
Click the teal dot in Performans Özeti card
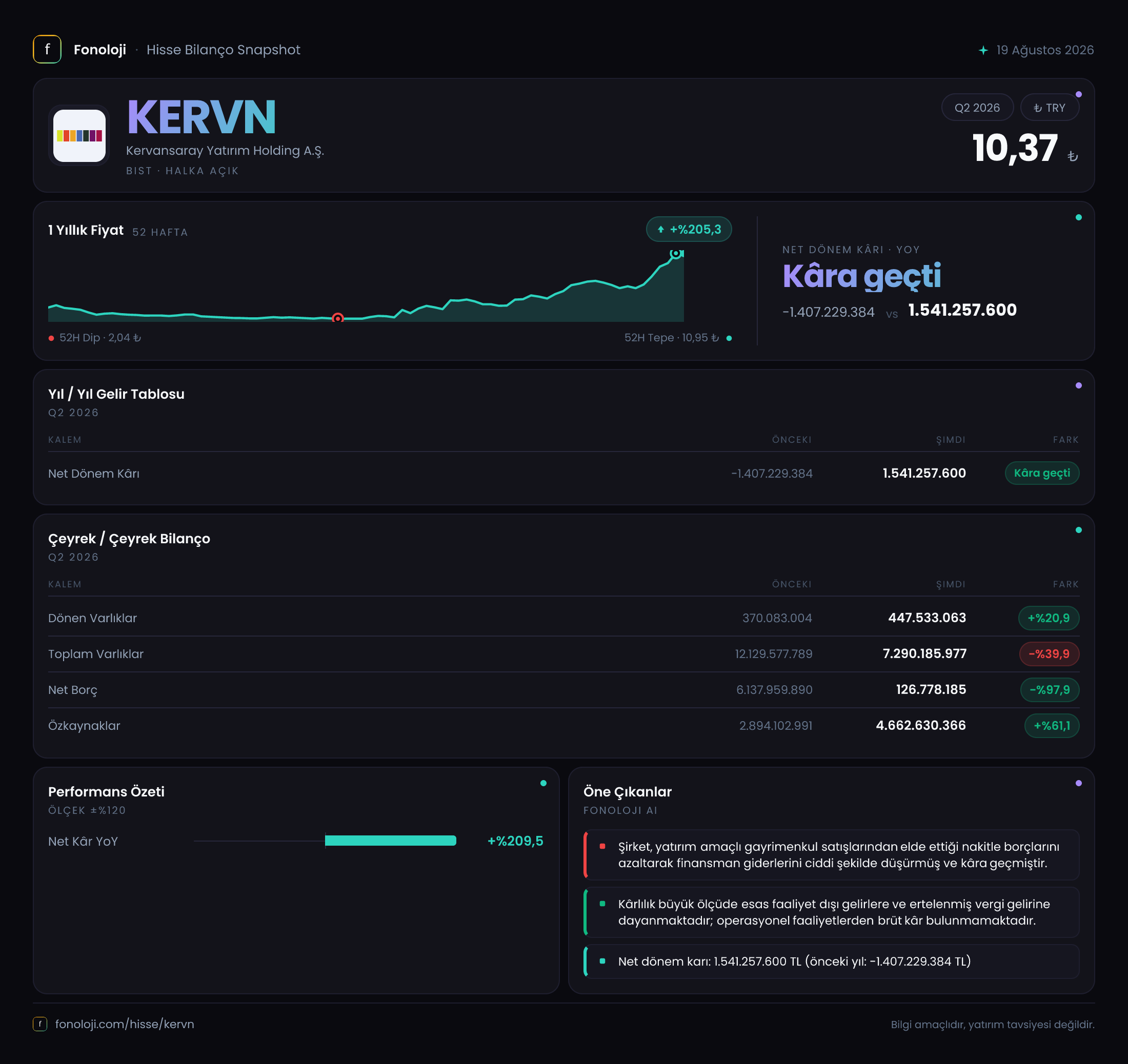(543, 783)
